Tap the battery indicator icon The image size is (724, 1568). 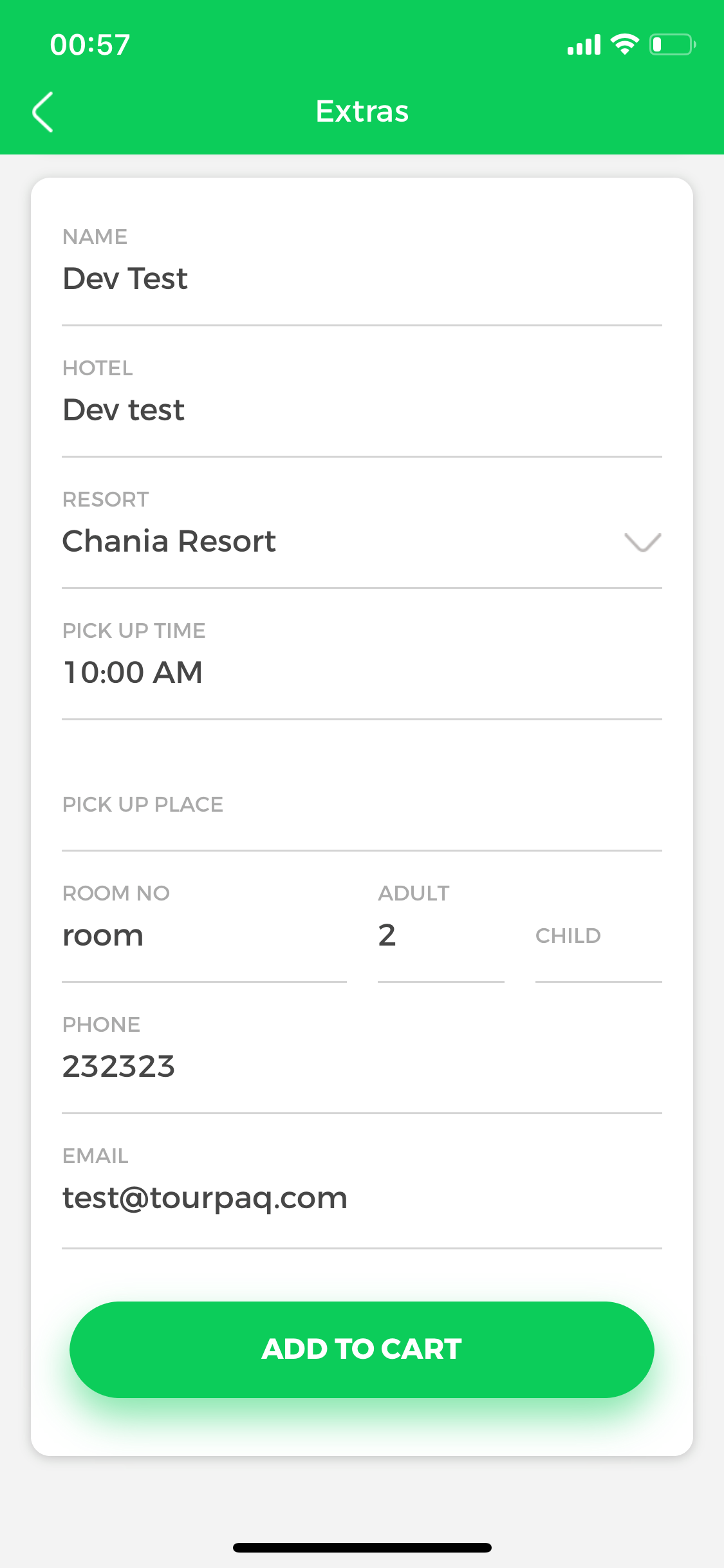click(x=672, y=44)
